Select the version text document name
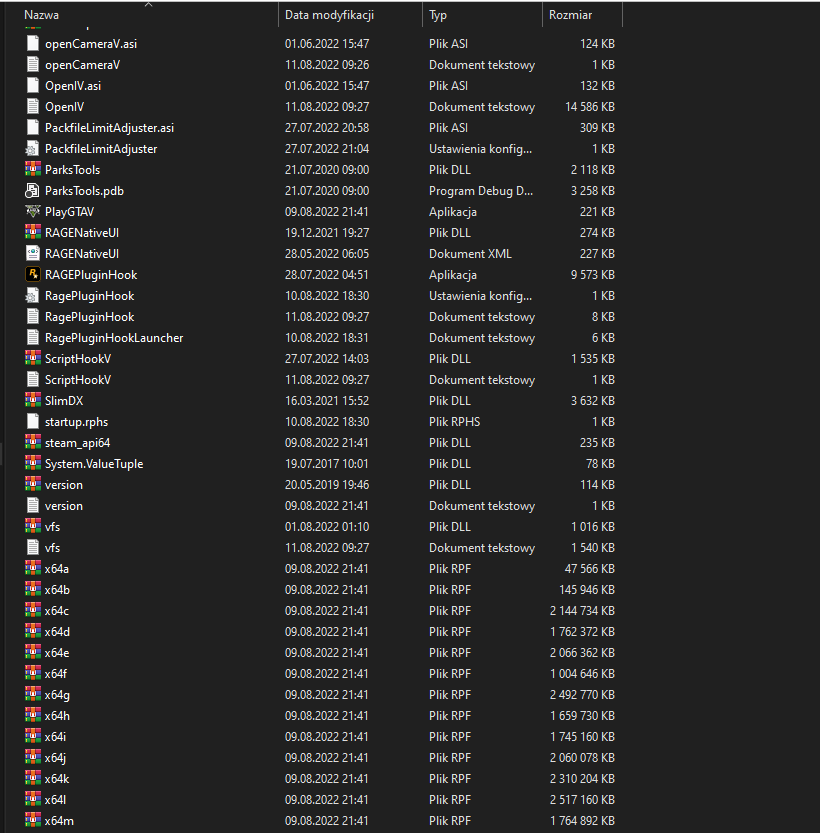Screen dimensions: 820x833 [x=64, y=506]
